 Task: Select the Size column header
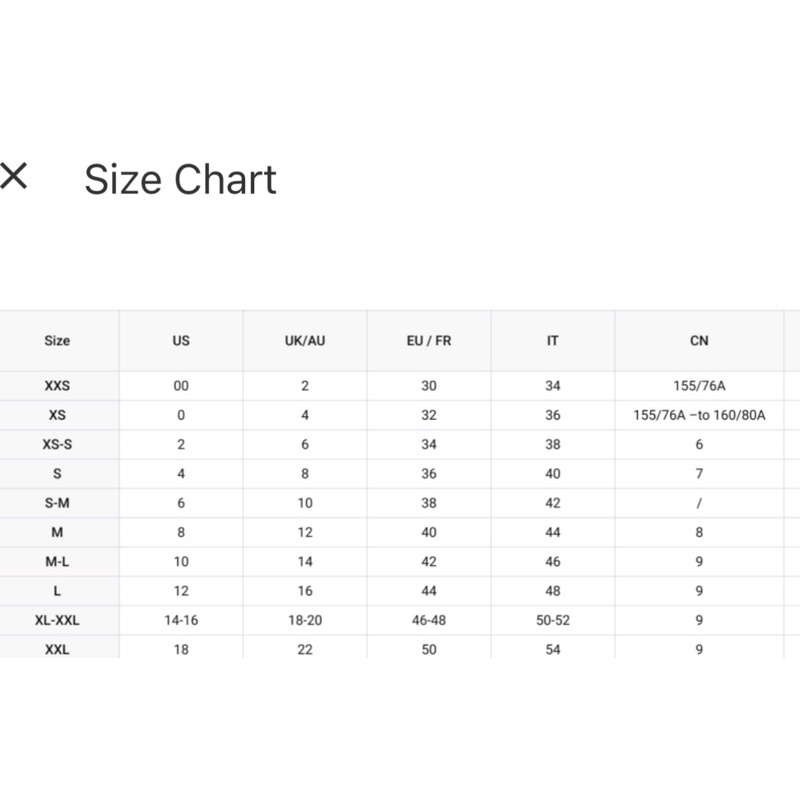57,341
